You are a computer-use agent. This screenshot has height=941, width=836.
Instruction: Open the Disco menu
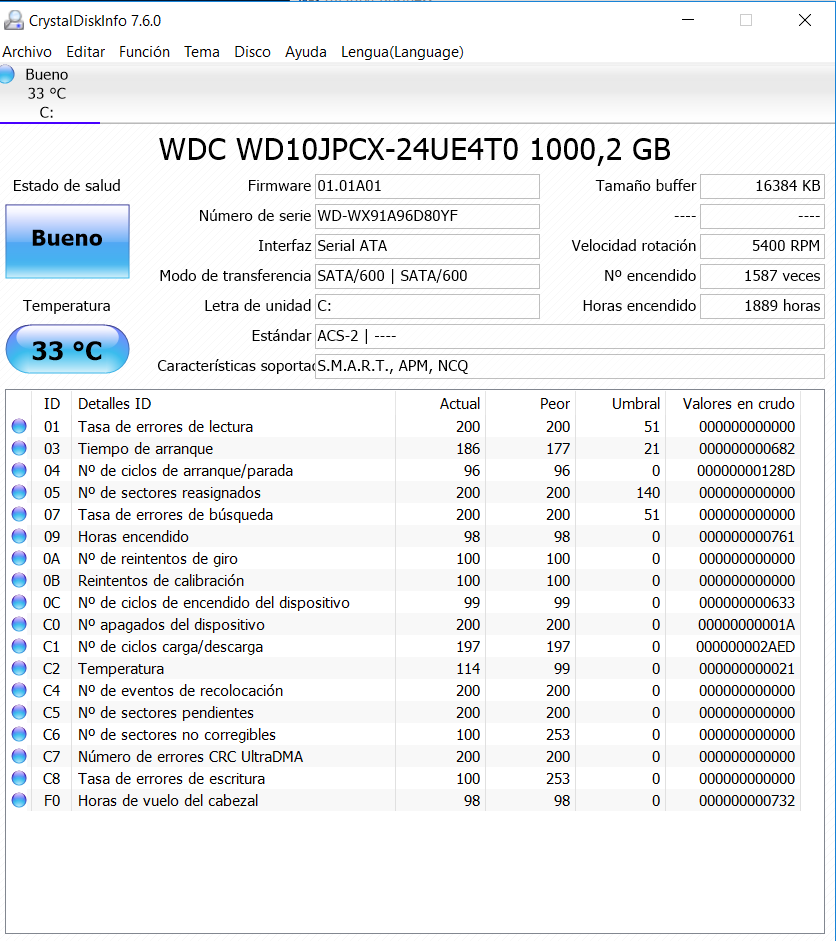(252, 52)
